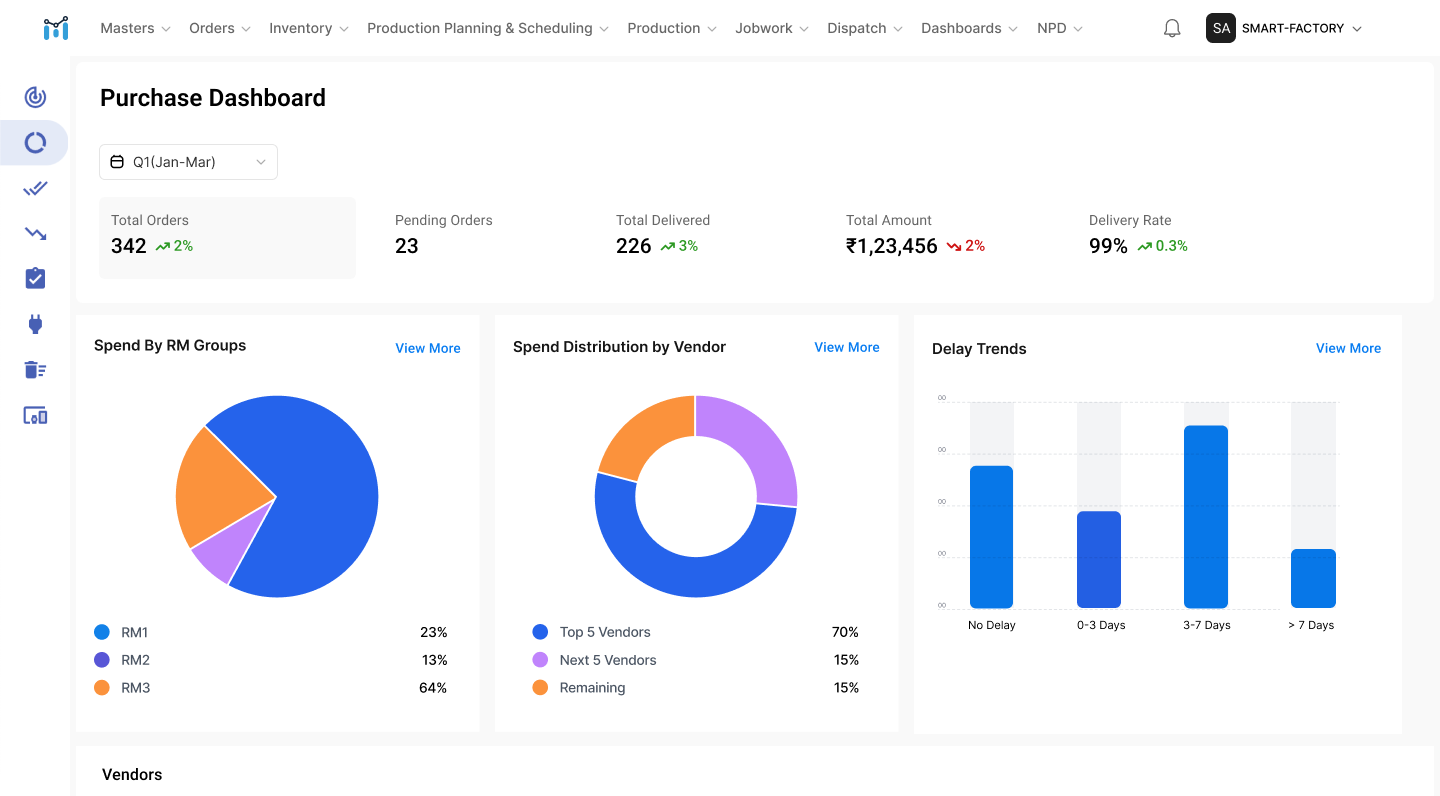Click the notification bell icon
The height and width of the screenshot is (796, 1440).
pyautogui.click(x=1172, y=29)
